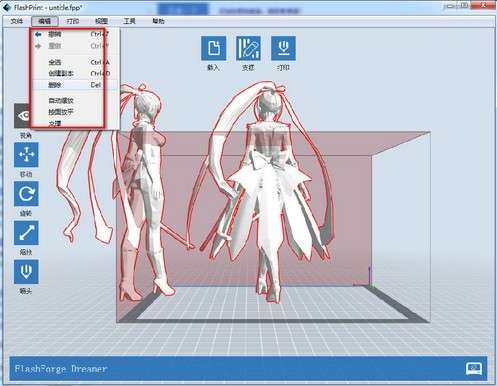Open the Tools (工具) menu
Screen dimensions: 497x386
[129, 21]
